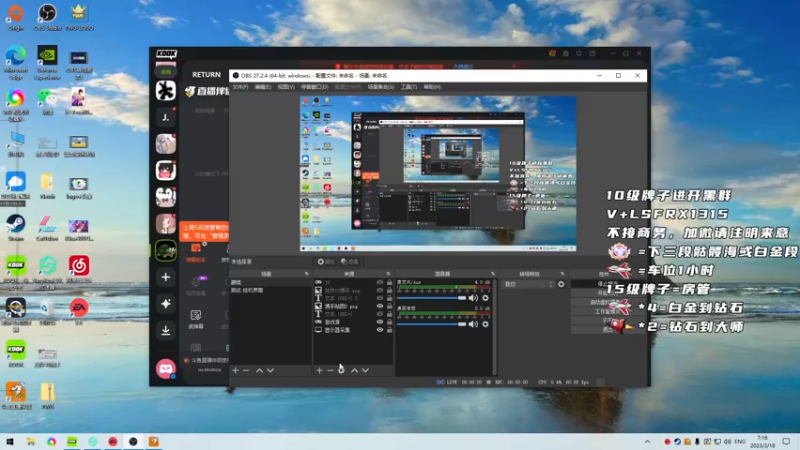Click the KOOK gift icon in title bar
Screen dimensions: 800x450
[x=553, y=54]
